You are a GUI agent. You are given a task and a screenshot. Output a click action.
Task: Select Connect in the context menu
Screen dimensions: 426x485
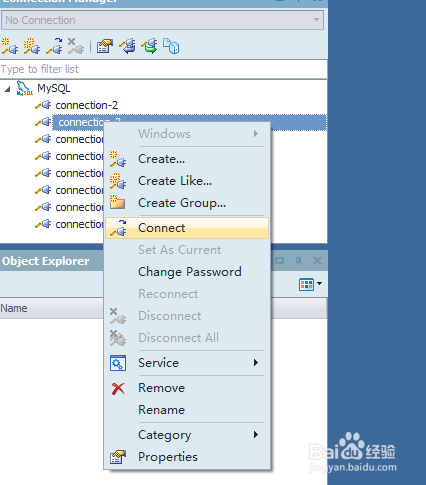[187, 228]
